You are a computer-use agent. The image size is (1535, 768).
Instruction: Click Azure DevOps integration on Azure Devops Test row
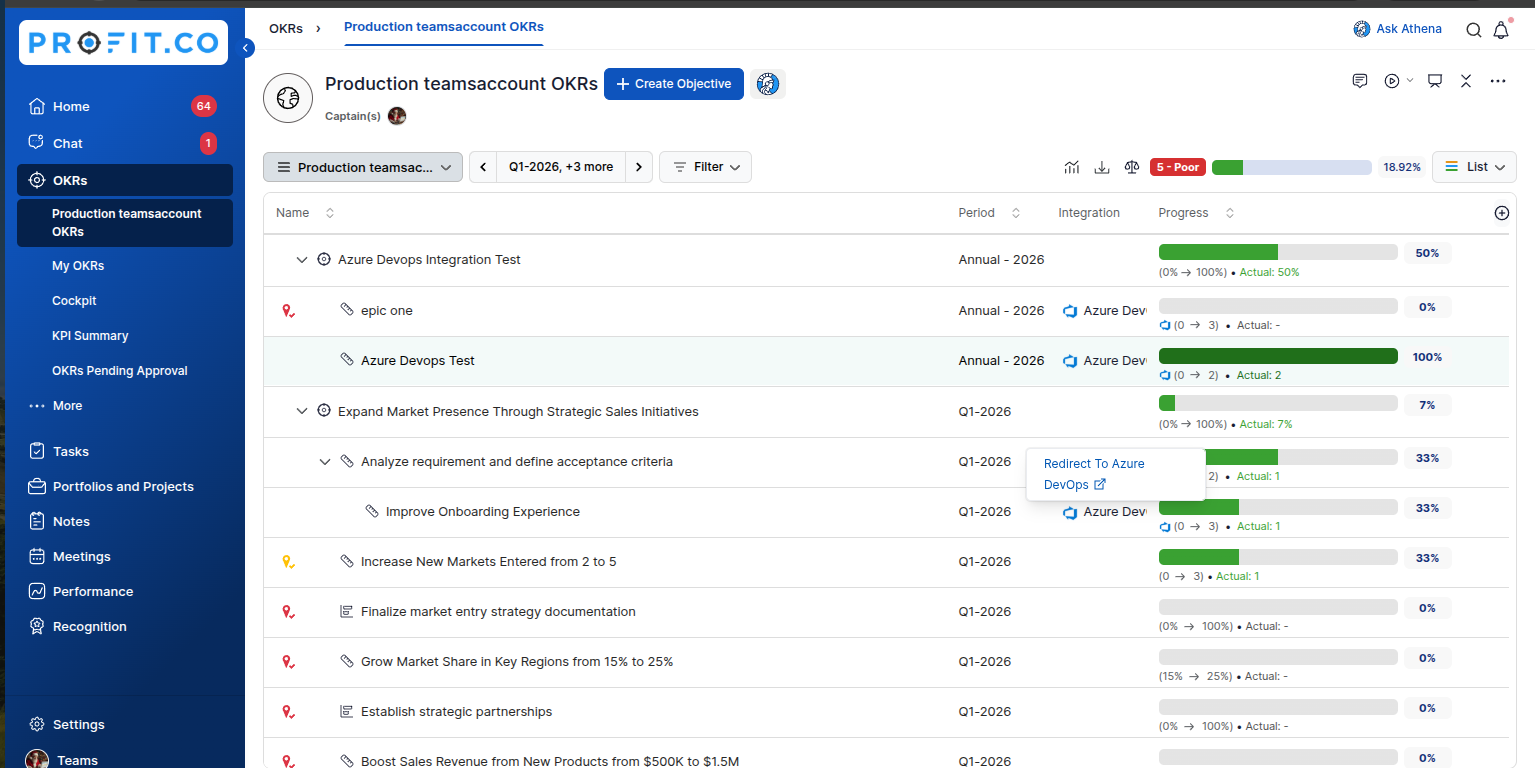pos(1104,361)
